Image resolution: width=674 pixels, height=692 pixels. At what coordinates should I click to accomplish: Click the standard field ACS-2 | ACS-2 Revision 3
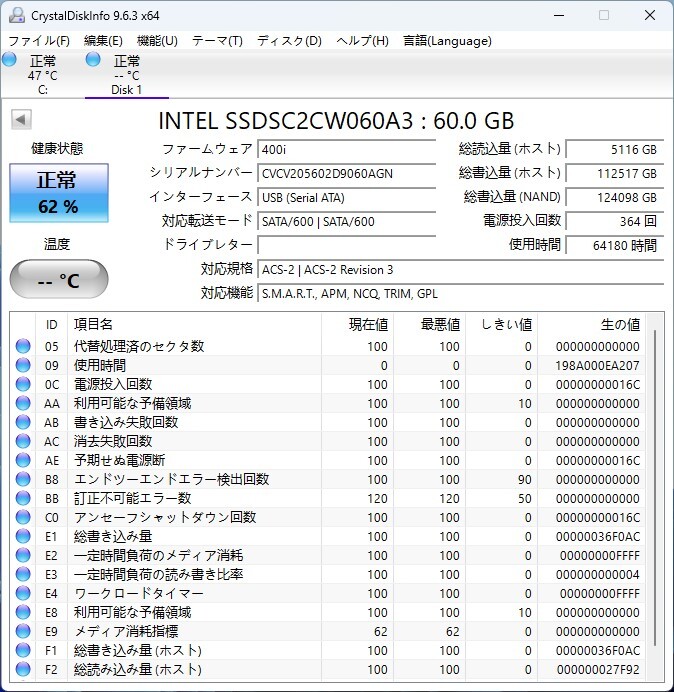[461, 269]
